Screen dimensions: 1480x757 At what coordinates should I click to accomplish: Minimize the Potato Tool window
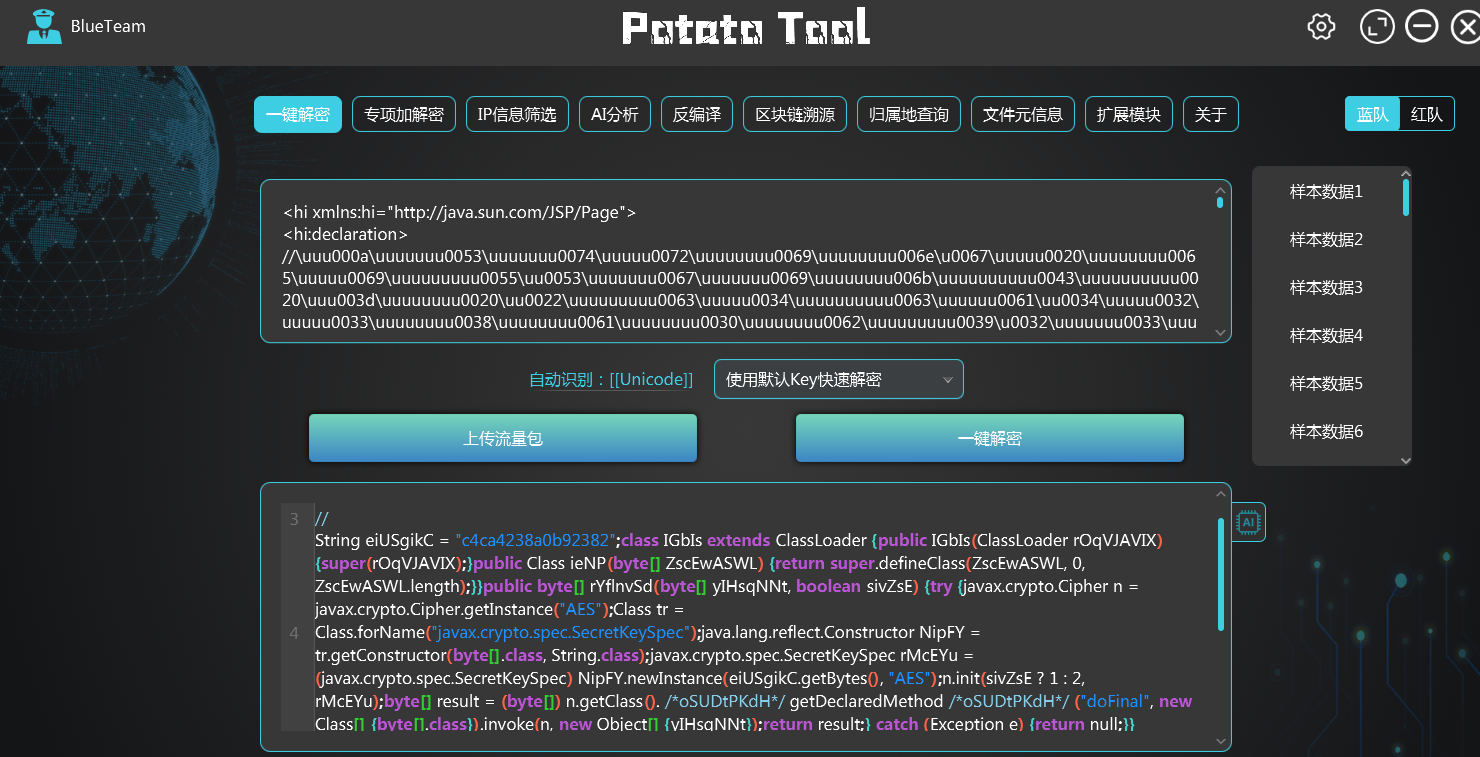pos(1421,27)
